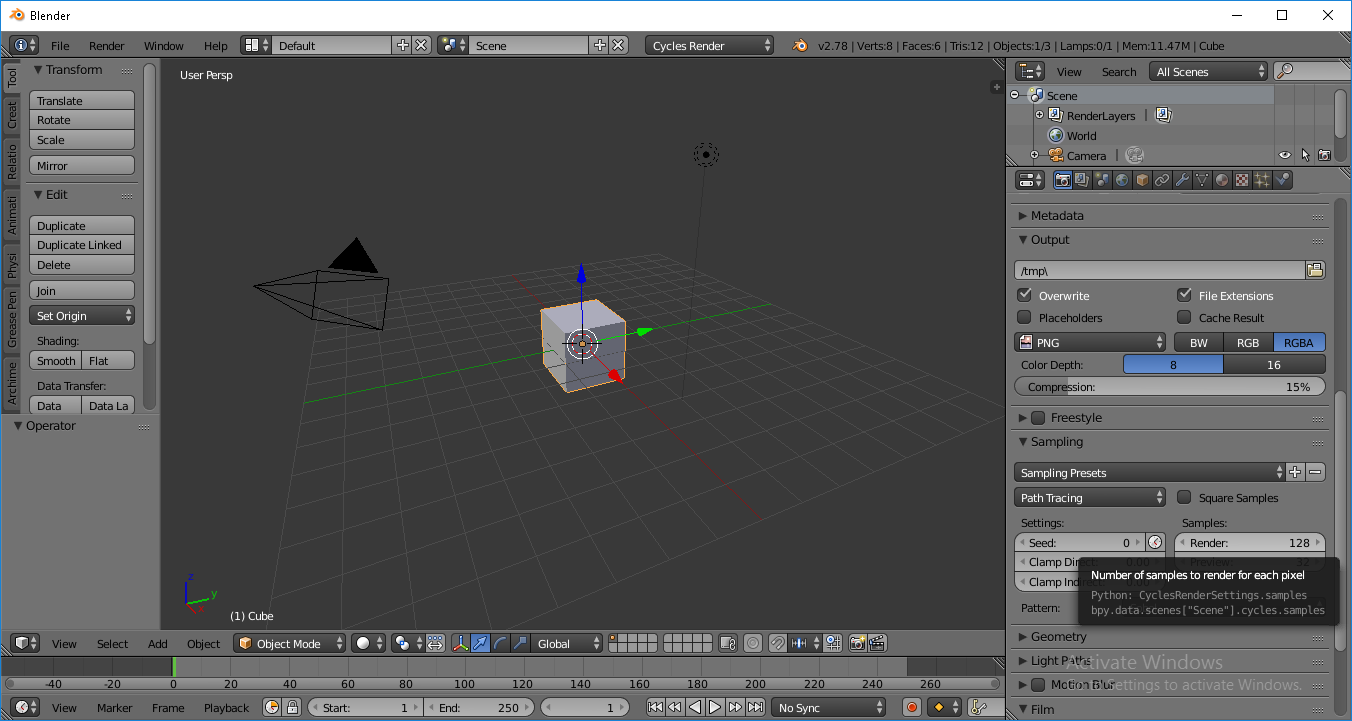This screenshot has width=1352, height=721.
Task: Click the OpenGL render image camera icon
Action: [857, 643]
